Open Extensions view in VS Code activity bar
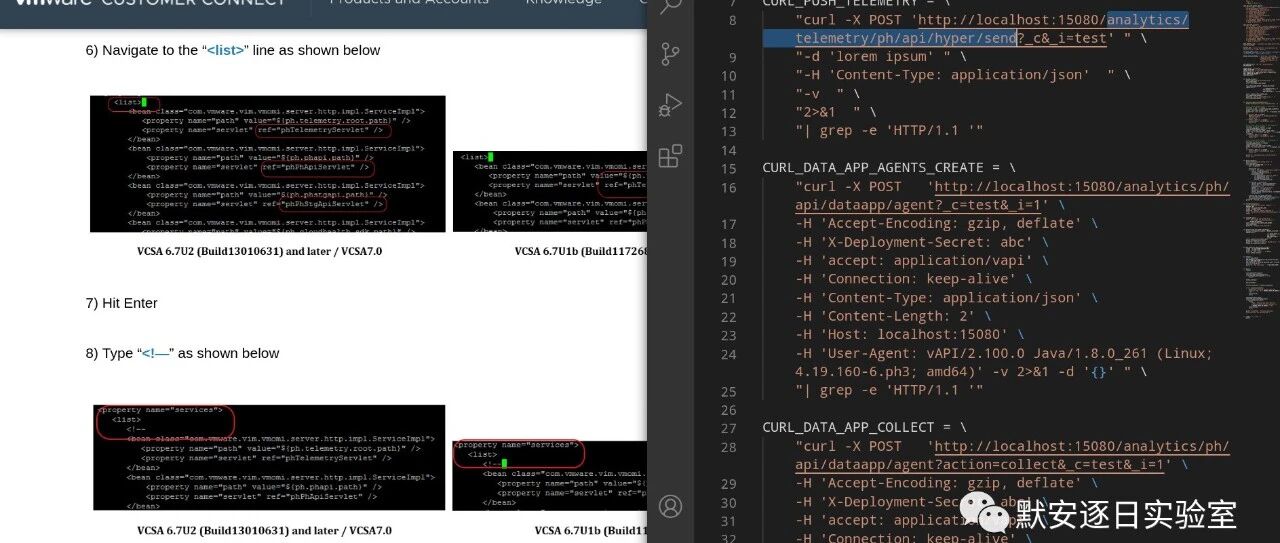Screen dimensions: 1280x543 [x=671, y=156]
